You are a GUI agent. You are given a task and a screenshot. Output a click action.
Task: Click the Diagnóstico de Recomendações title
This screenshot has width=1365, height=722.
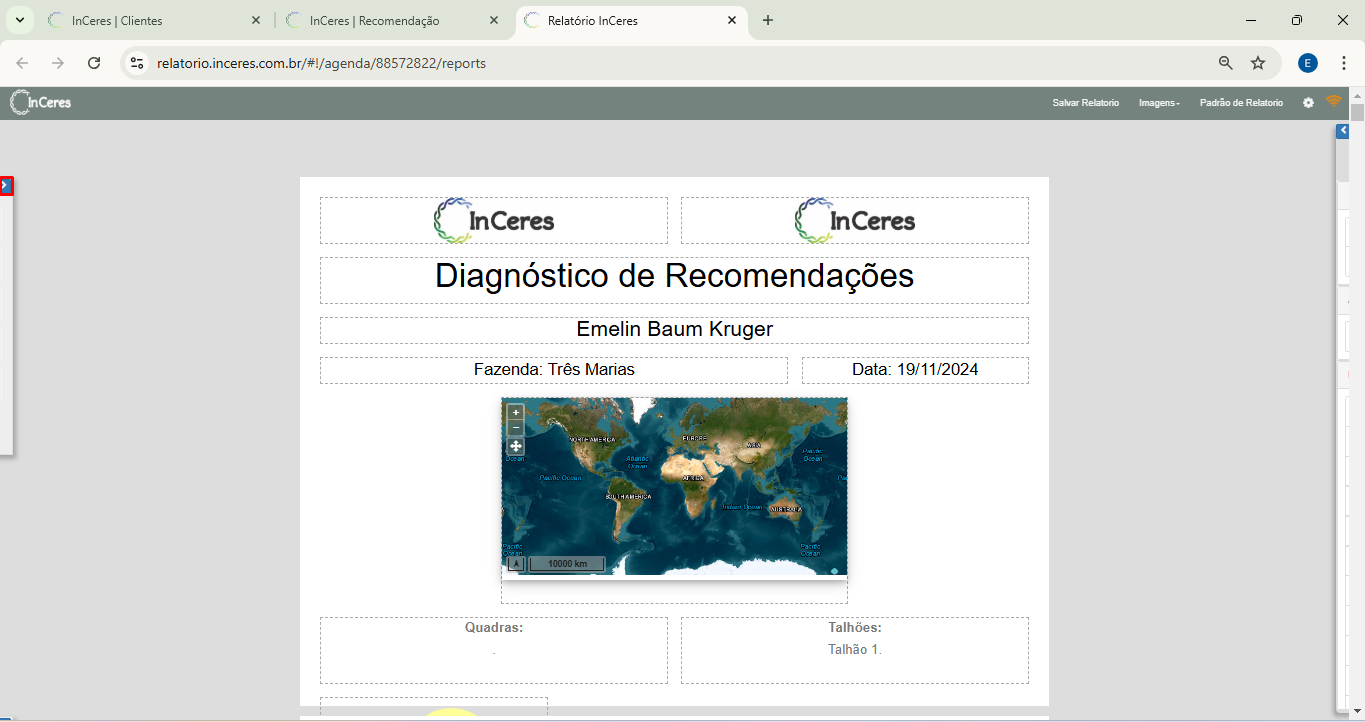point(674,276)
